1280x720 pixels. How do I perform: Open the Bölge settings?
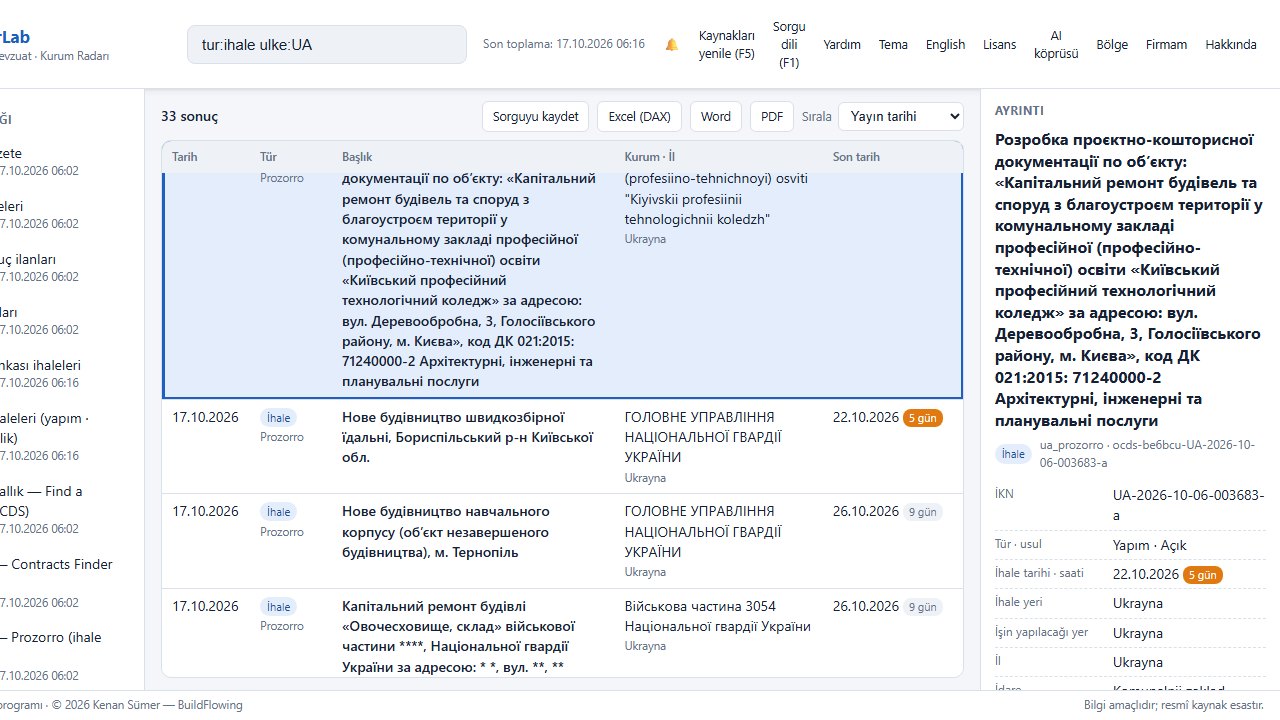(x=1112, y=45)
